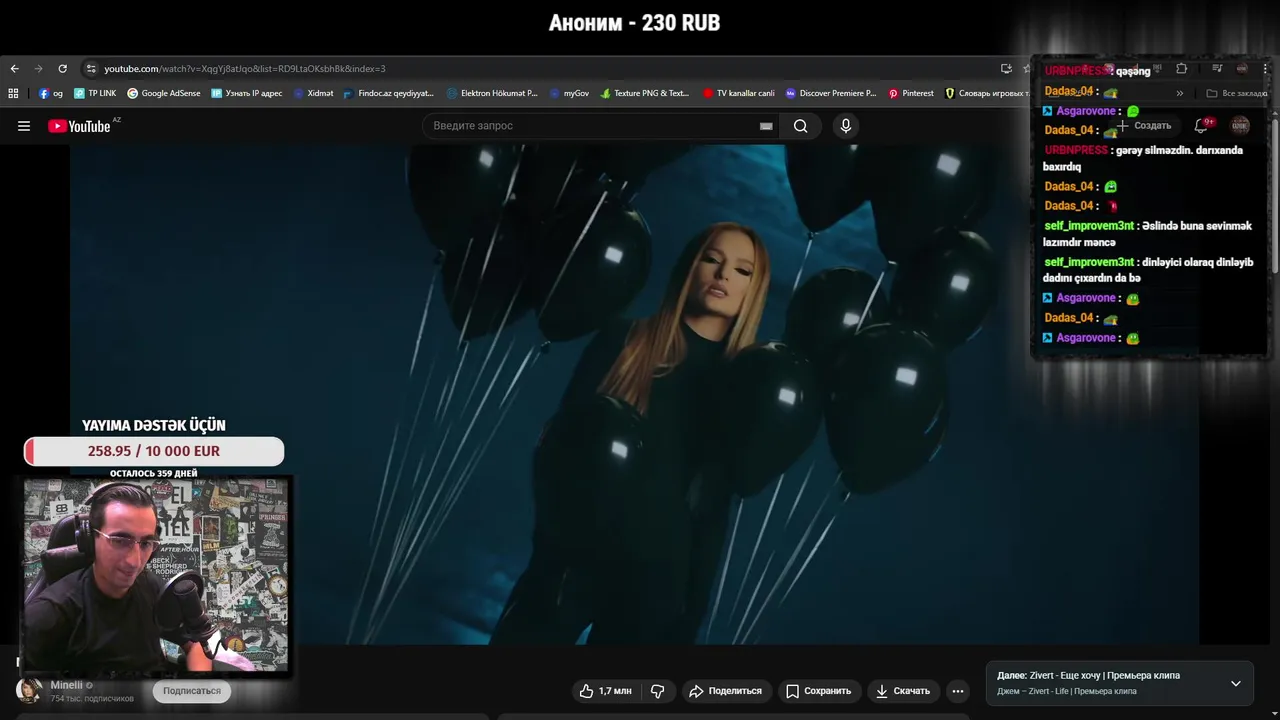The width and height of the screenshot is (1280, 720).
Task: Open the browser three-dot menu
Action: click(1265, 69)
